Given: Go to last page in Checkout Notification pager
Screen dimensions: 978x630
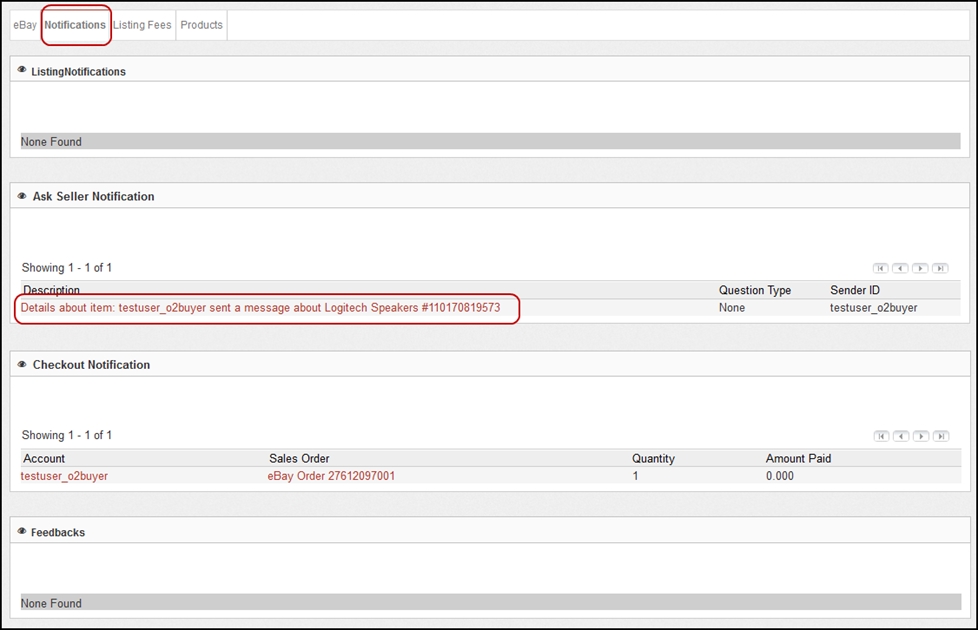Looking at the screenshot, I should (x=941, y=436).
